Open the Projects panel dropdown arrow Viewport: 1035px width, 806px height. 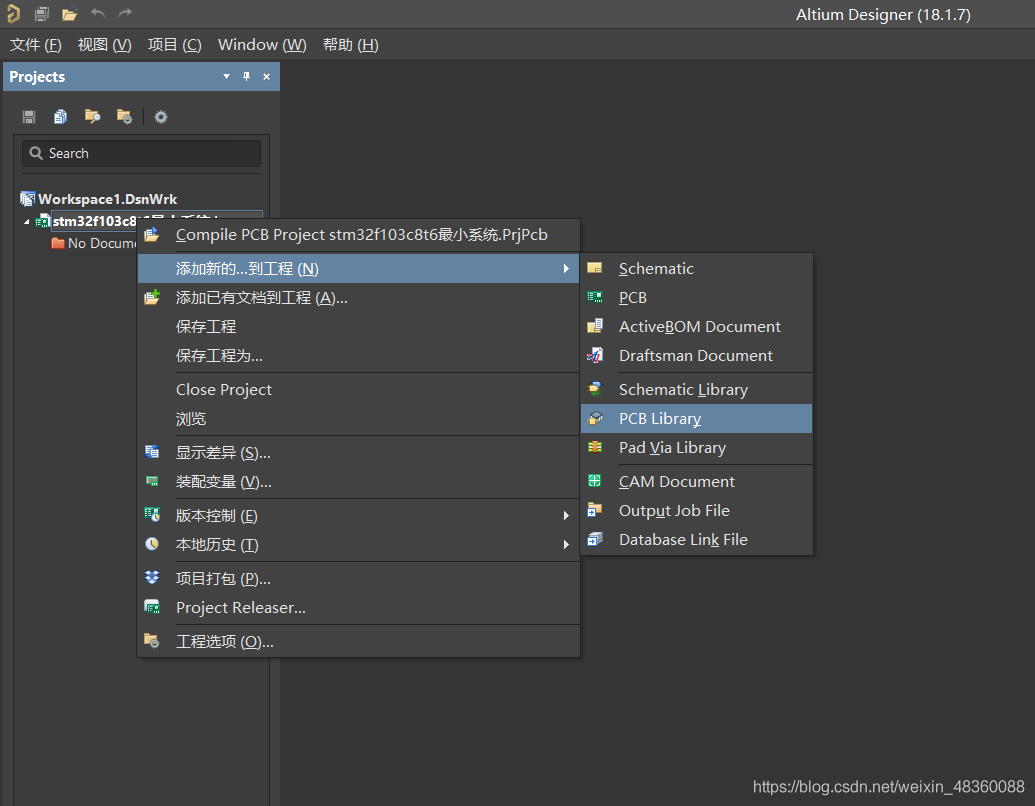[x=226, y=77]
